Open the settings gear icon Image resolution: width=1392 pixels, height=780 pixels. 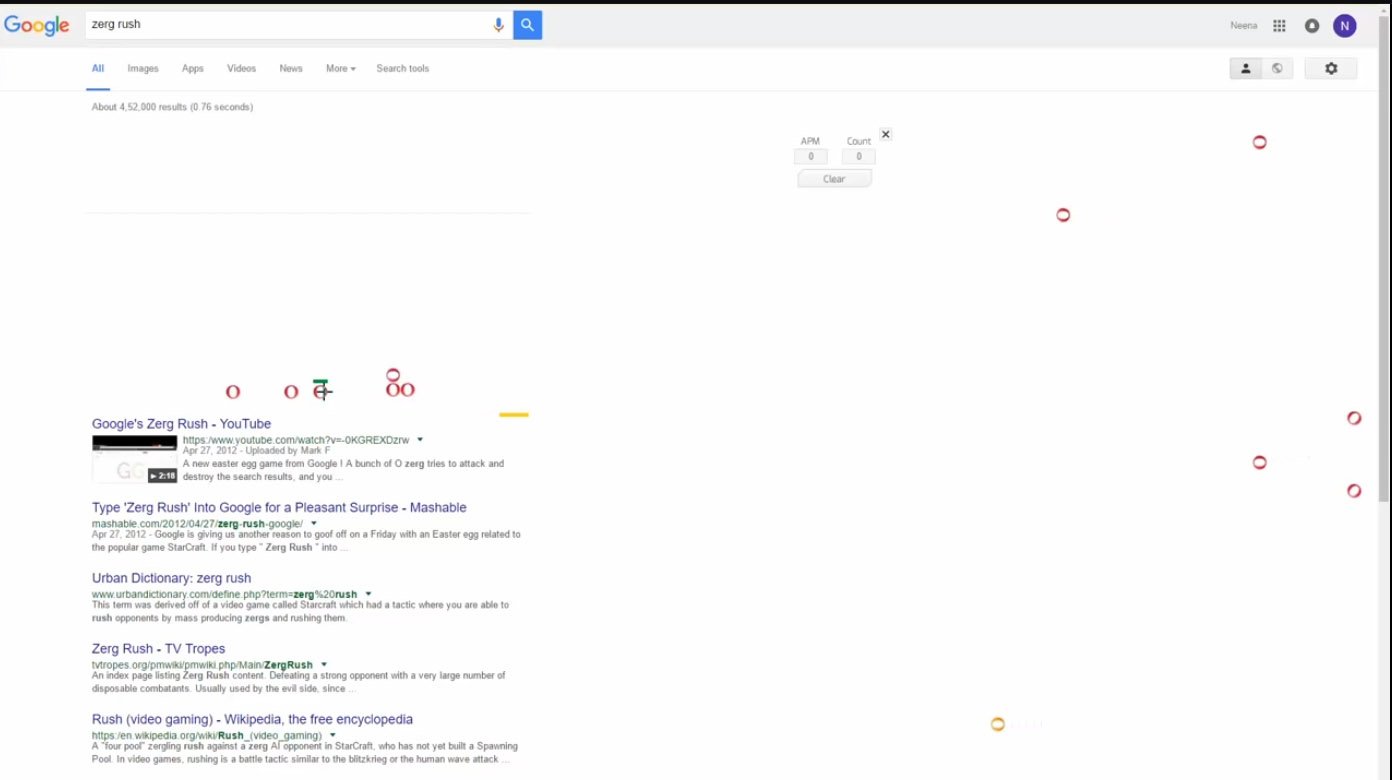tap(1330, 68)
